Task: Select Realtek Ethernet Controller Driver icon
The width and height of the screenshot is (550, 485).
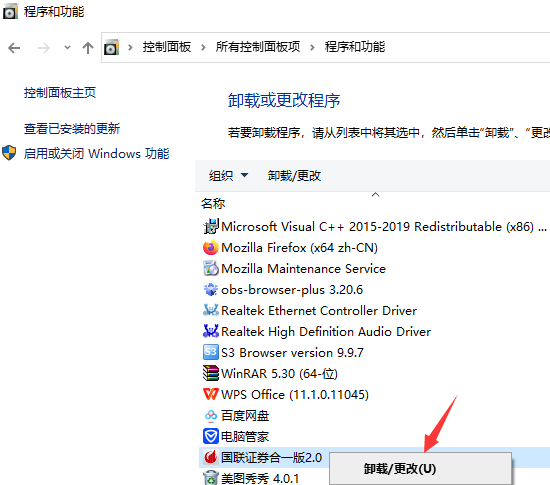Action: click(211, 310)
